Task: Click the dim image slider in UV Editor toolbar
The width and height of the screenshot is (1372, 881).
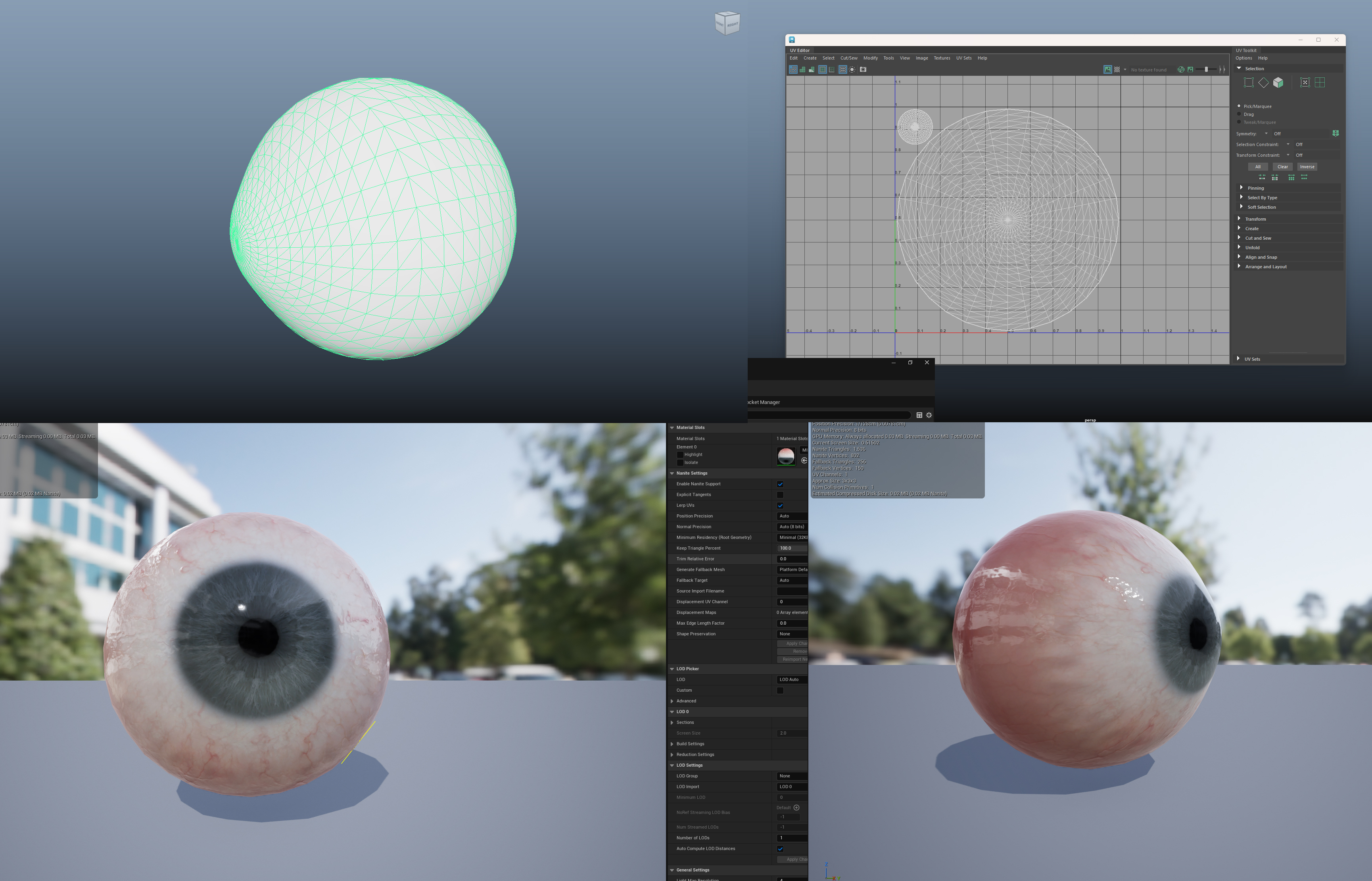Action: [x=1206, y=69]
